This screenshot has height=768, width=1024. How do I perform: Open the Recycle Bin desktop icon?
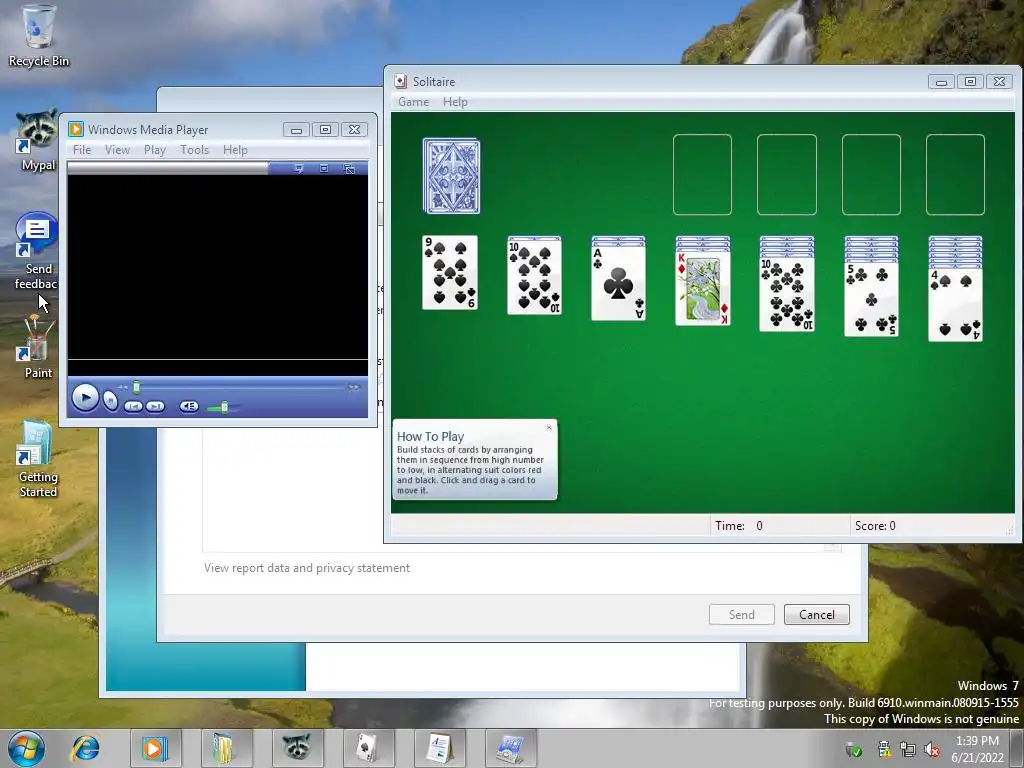39,36
